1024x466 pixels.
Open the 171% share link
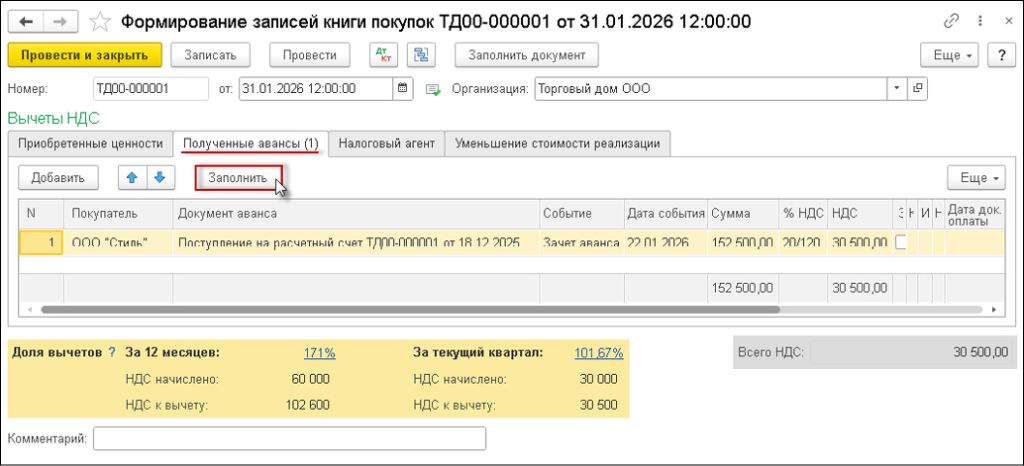(x=319, y=352)
